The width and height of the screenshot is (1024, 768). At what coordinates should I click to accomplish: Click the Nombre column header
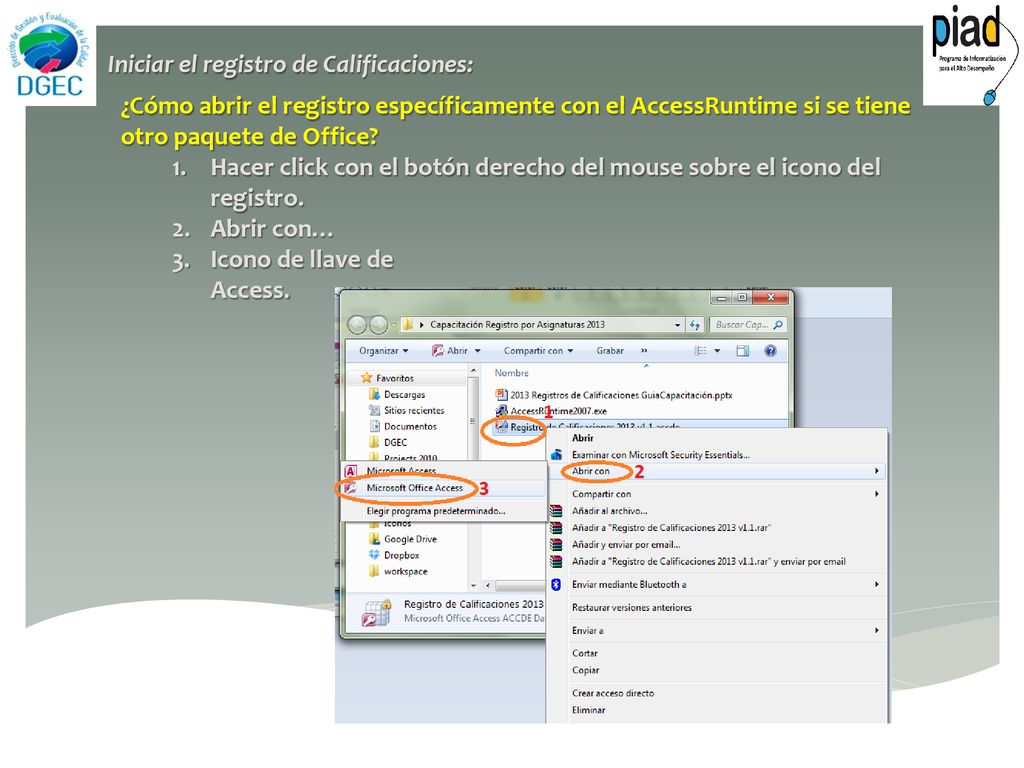tap(511, 373)
